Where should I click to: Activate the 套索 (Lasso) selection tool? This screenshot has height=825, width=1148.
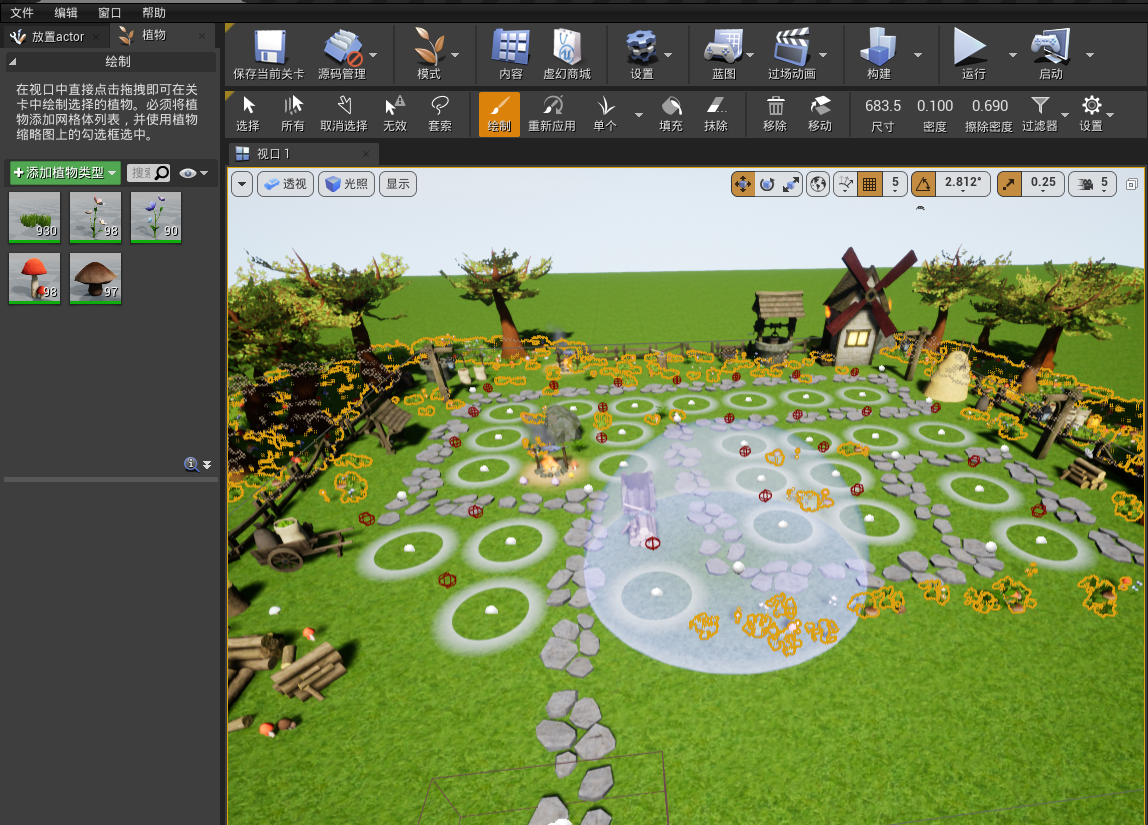click(439, 114)
